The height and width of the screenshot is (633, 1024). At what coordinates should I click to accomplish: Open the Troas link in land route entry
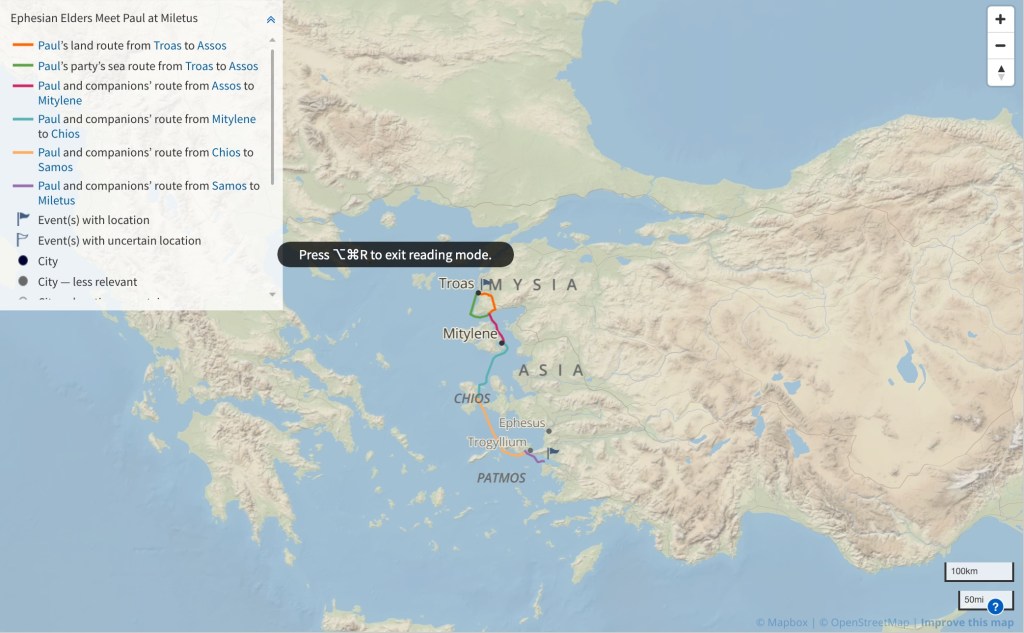coord(167,45)
